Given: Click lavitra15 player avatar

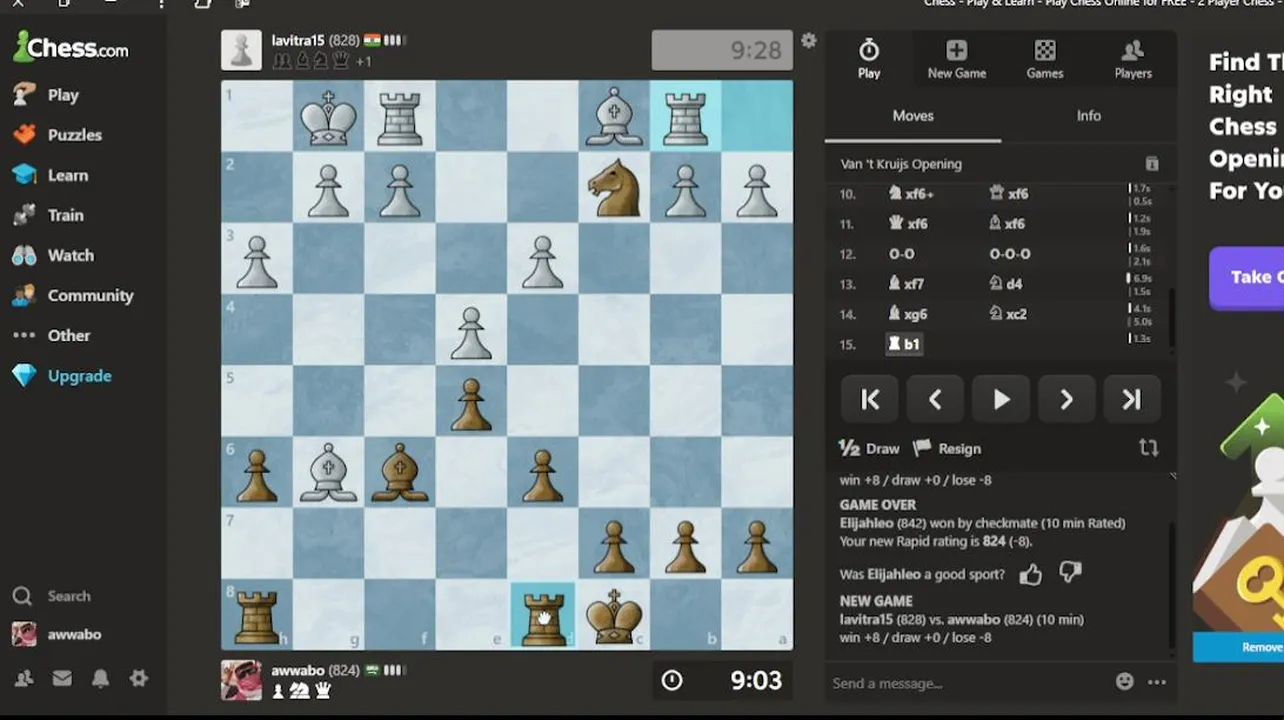Looking at the screenshot, I should (x=241, y=50).
